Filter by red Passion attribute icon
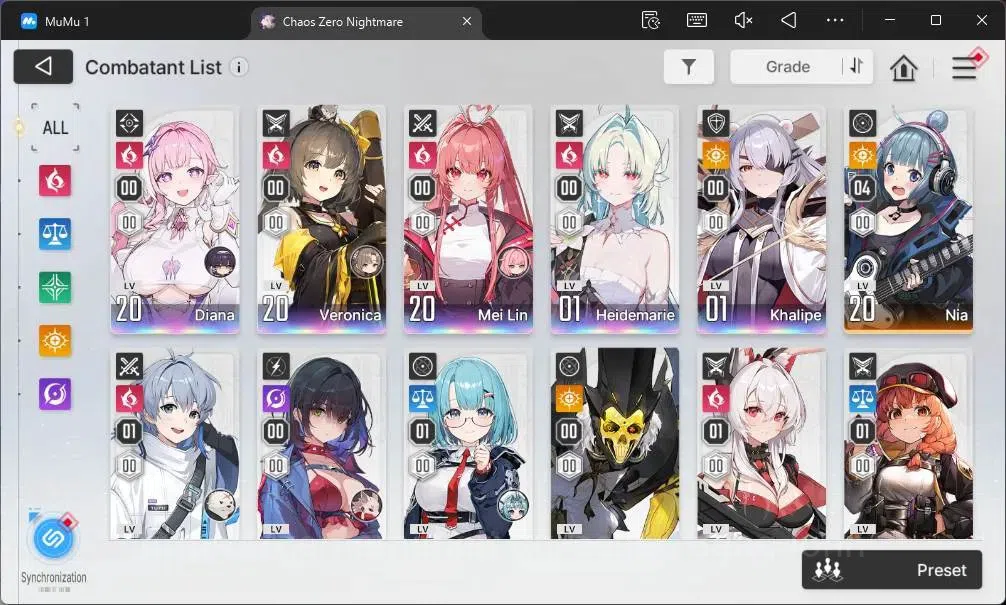The height and width of the screenshot is (605, 1006). (55, 180)
